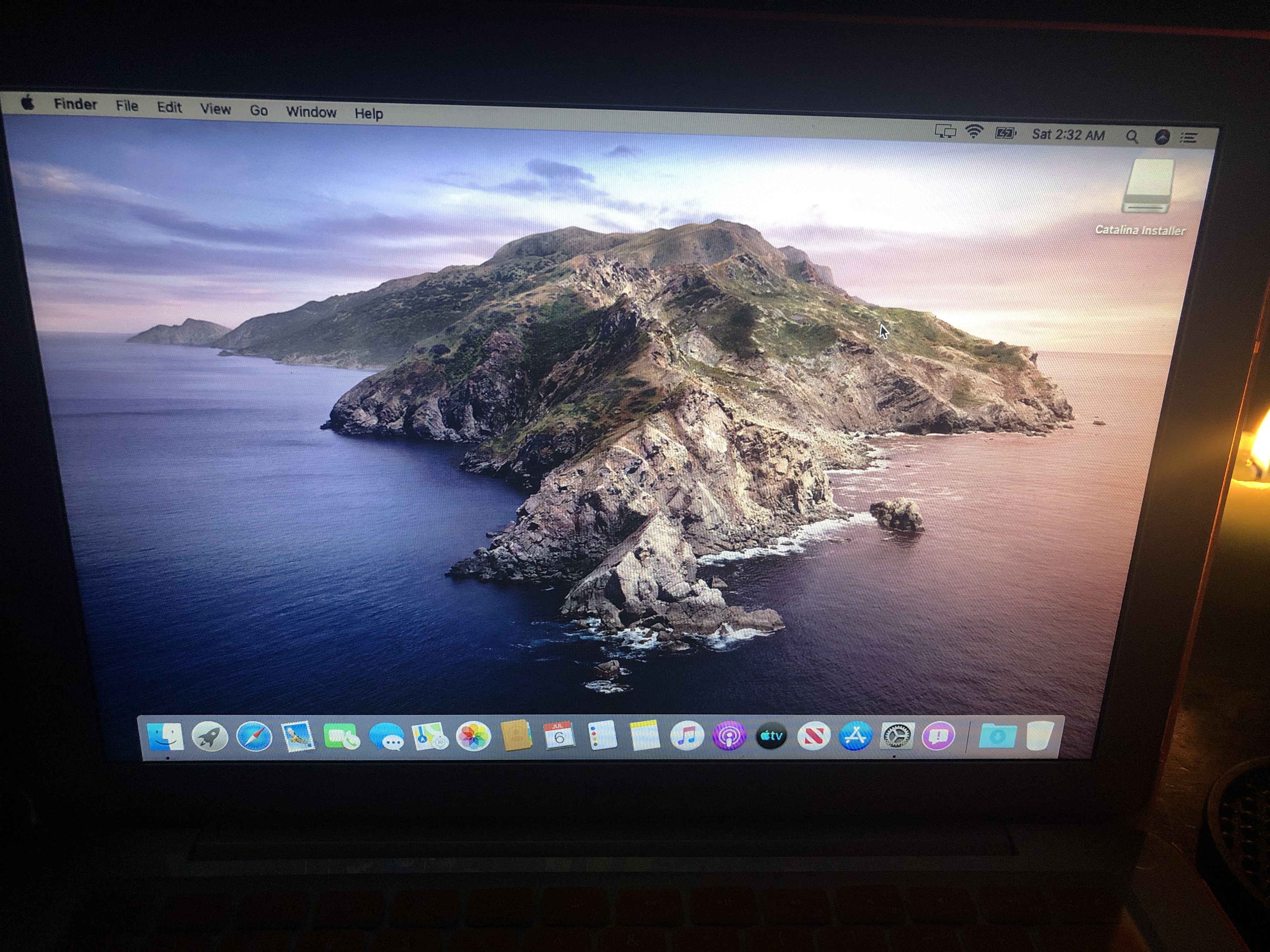The image size is (1270, 952).
Task: Open Music from the Dock
Action: point(687,735)
